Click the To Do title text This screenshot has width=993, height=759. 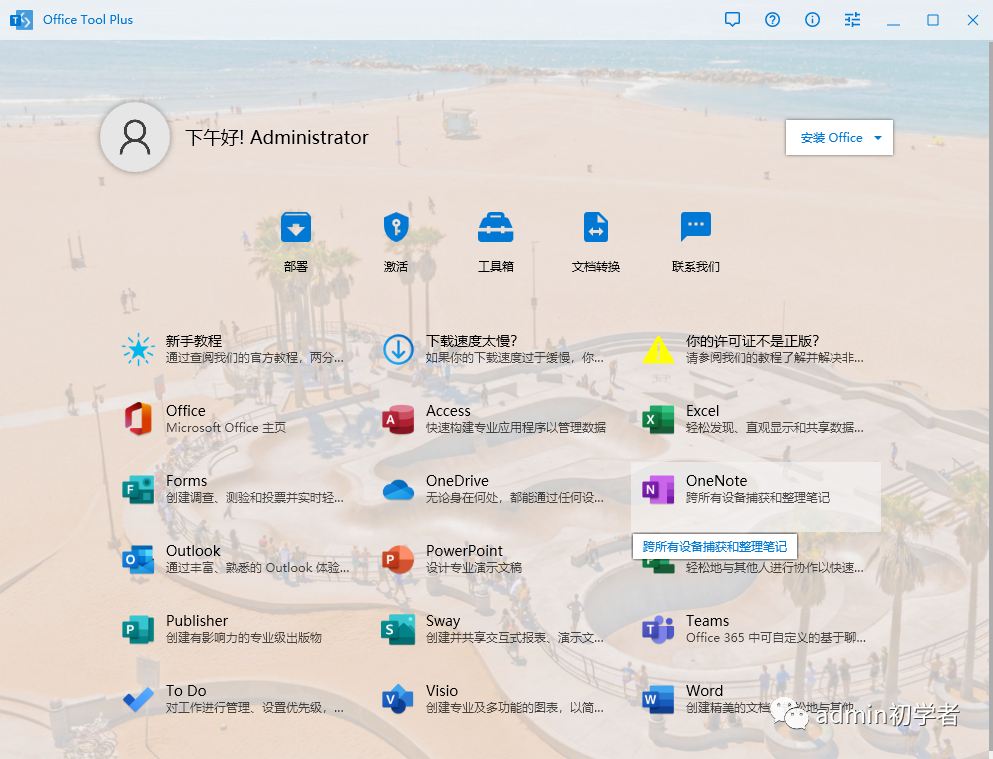(186, 691)
